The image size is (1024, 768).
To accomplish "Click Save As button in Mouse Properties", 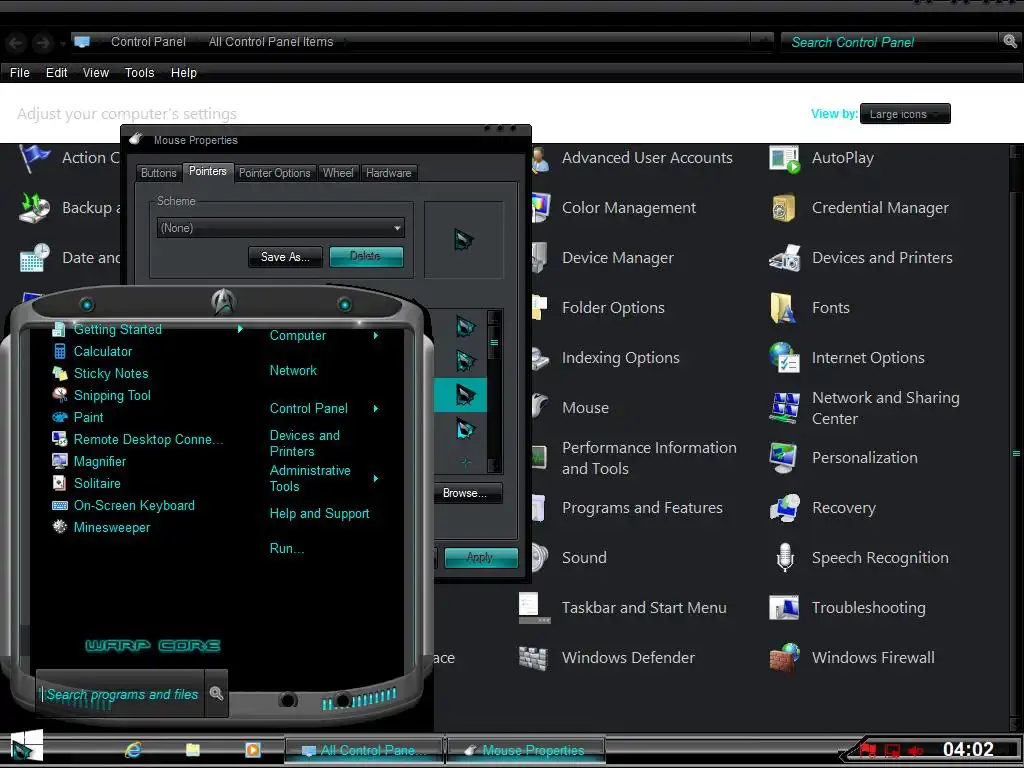I will pos(285,257).
